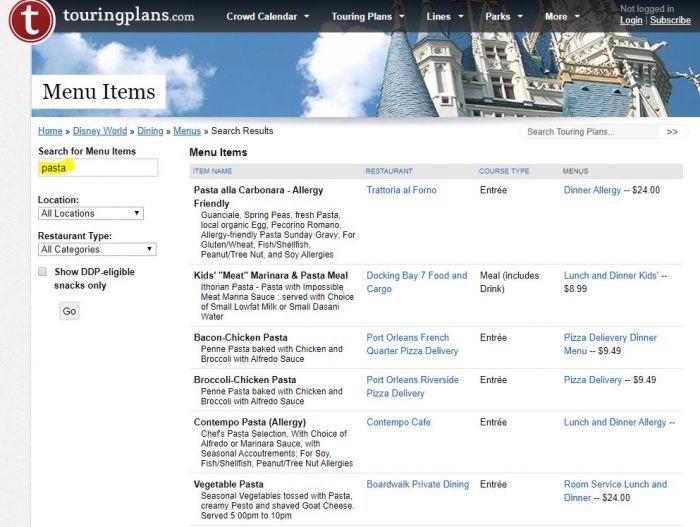Click the 'Vegetable Pasta' item name
Screen dimensions: 700x527
(x=229, y=484)
